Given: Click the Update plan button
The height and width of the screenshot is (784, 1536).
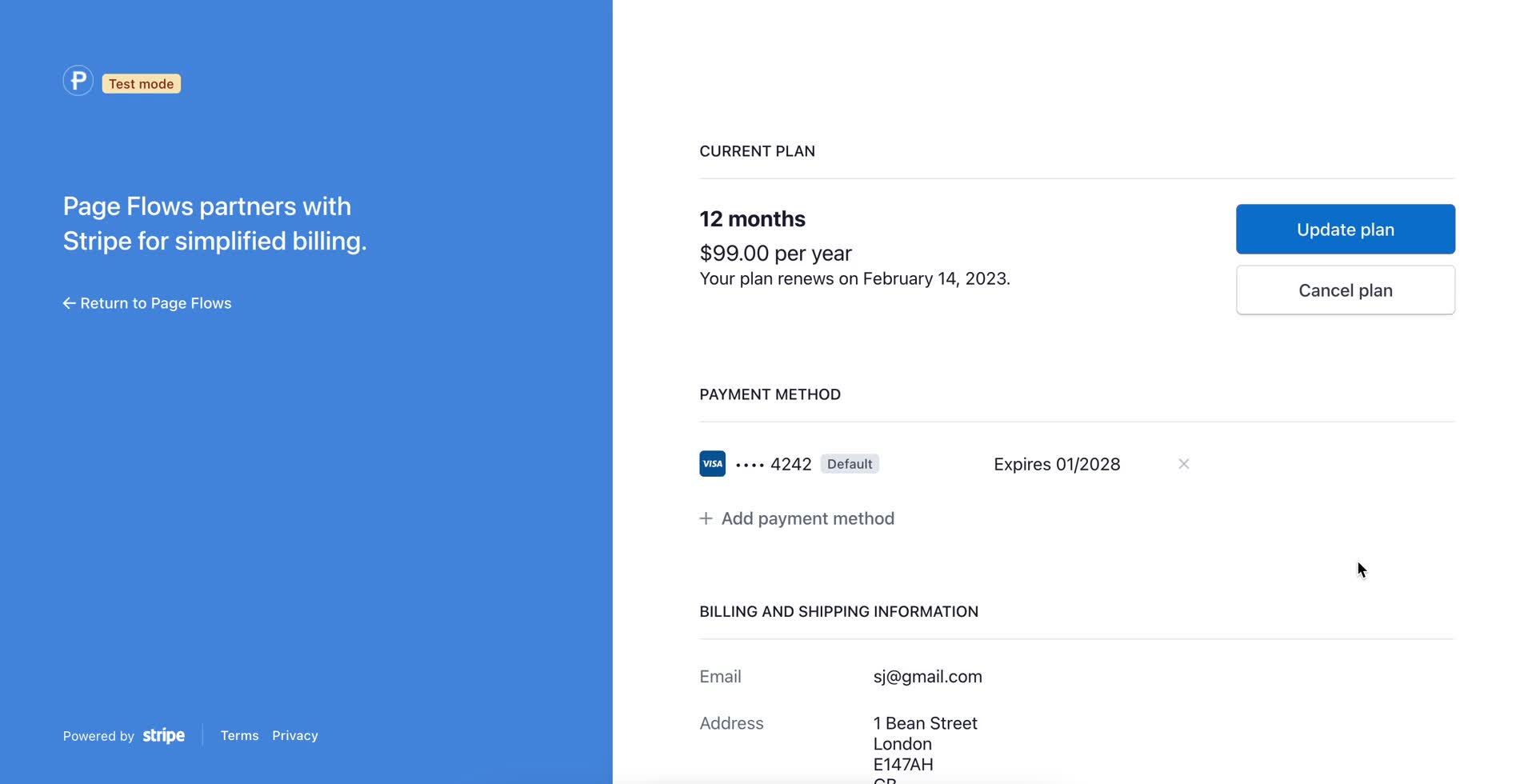Looking at the screenshot, I should (1346, 230).
